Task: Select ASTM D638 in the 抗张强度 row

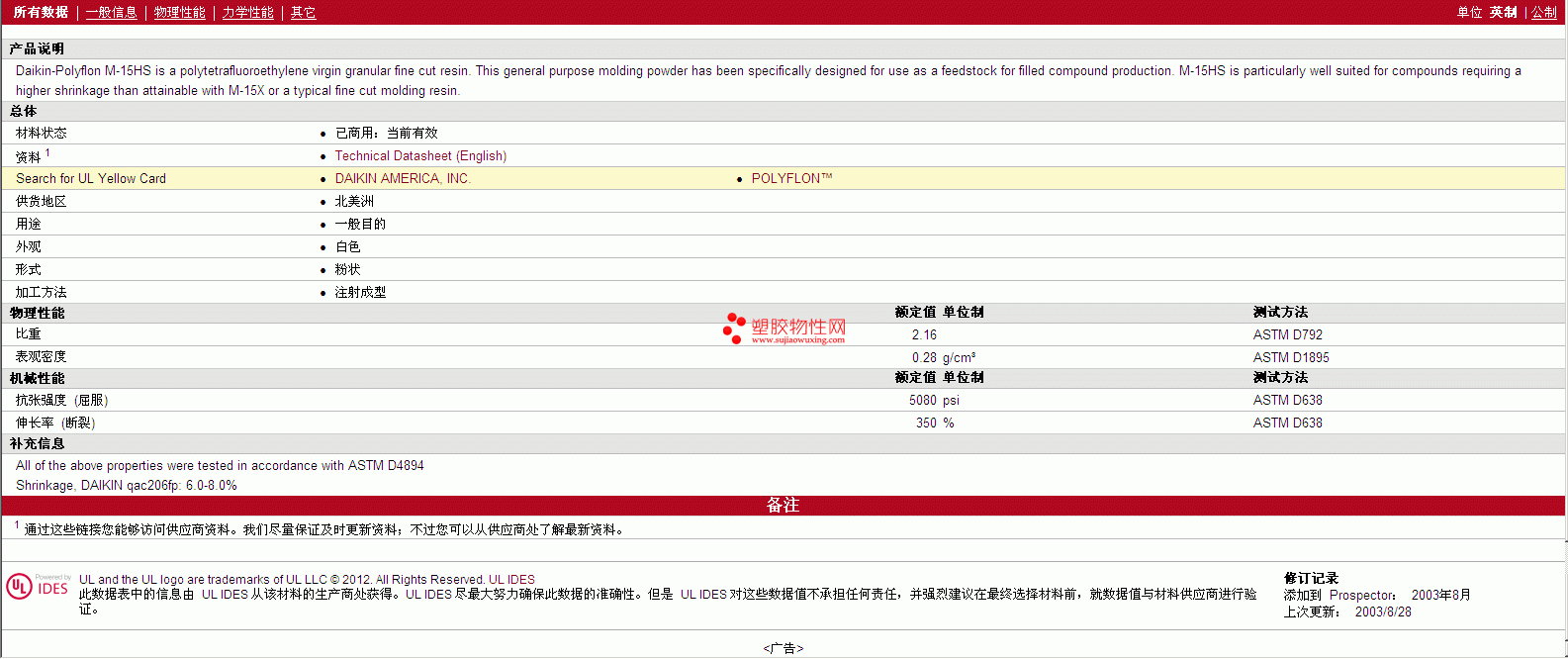Action: coord(1288,400)
